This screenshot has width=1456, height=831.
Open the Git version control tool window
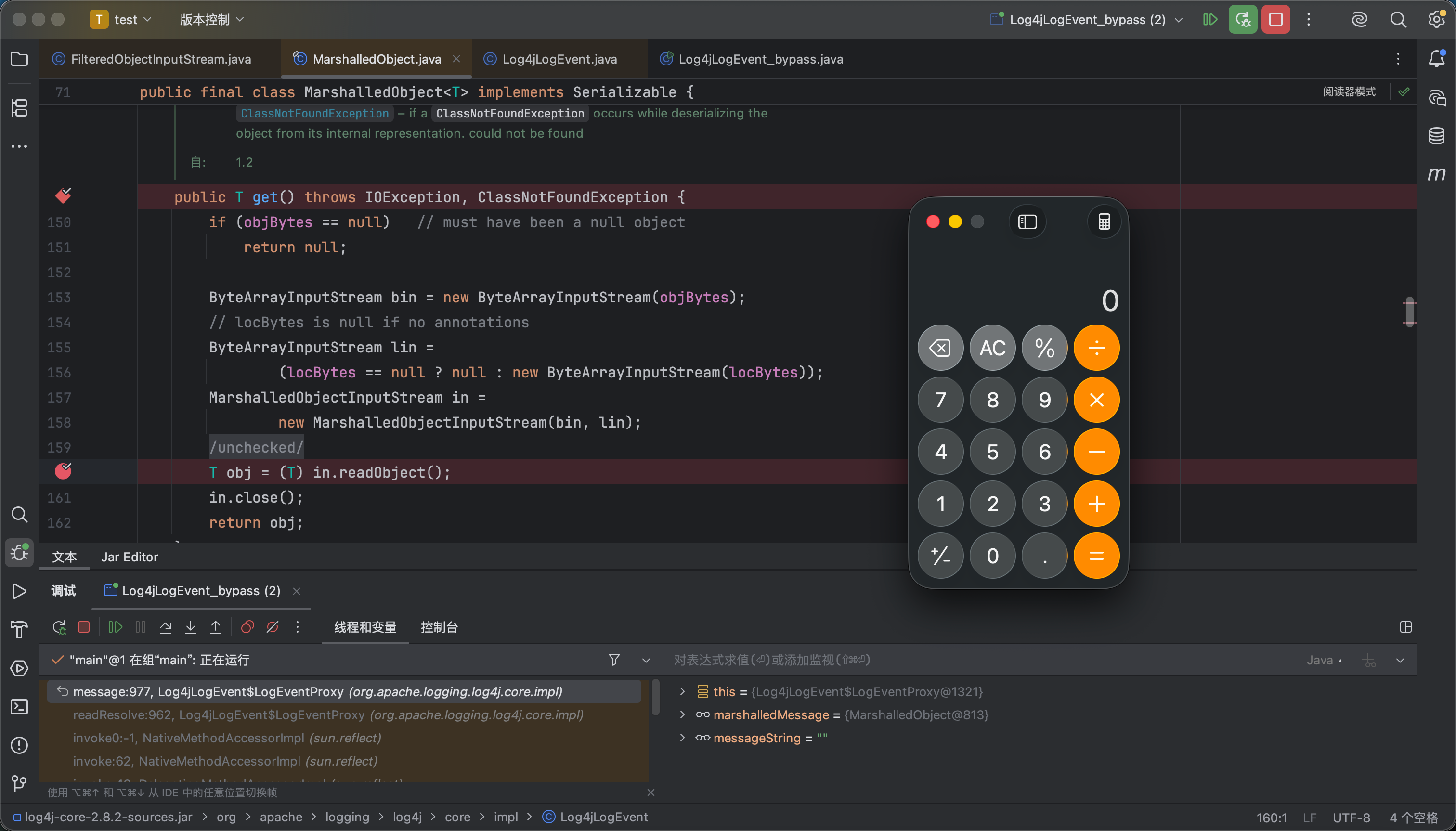pyautogui.click(x=19, y=783)
